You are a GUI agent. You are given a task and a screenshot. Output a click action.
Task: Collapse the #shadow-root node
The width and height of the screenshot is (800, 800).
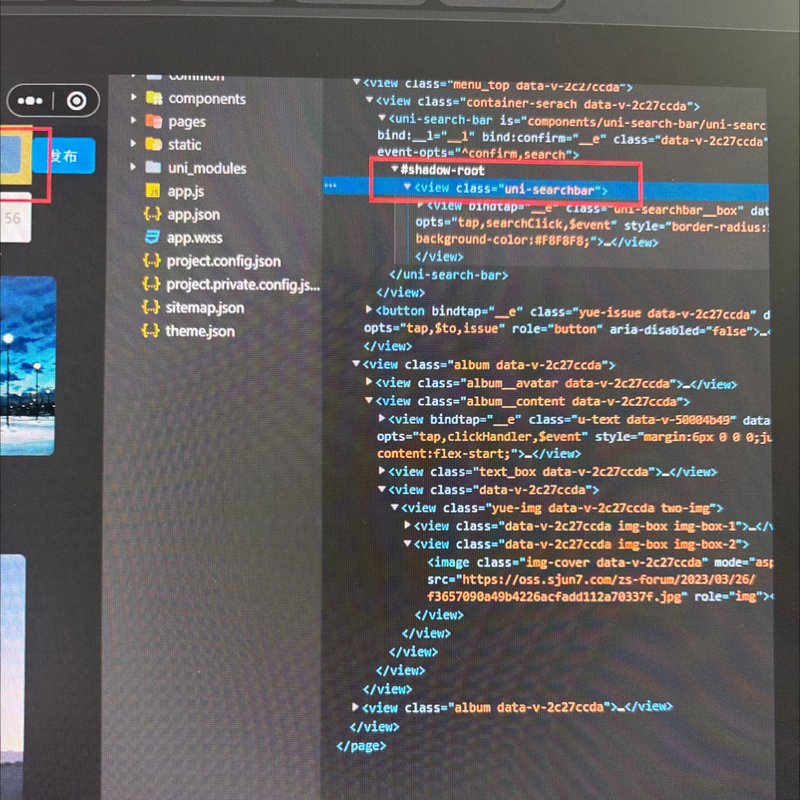[394, 170]
